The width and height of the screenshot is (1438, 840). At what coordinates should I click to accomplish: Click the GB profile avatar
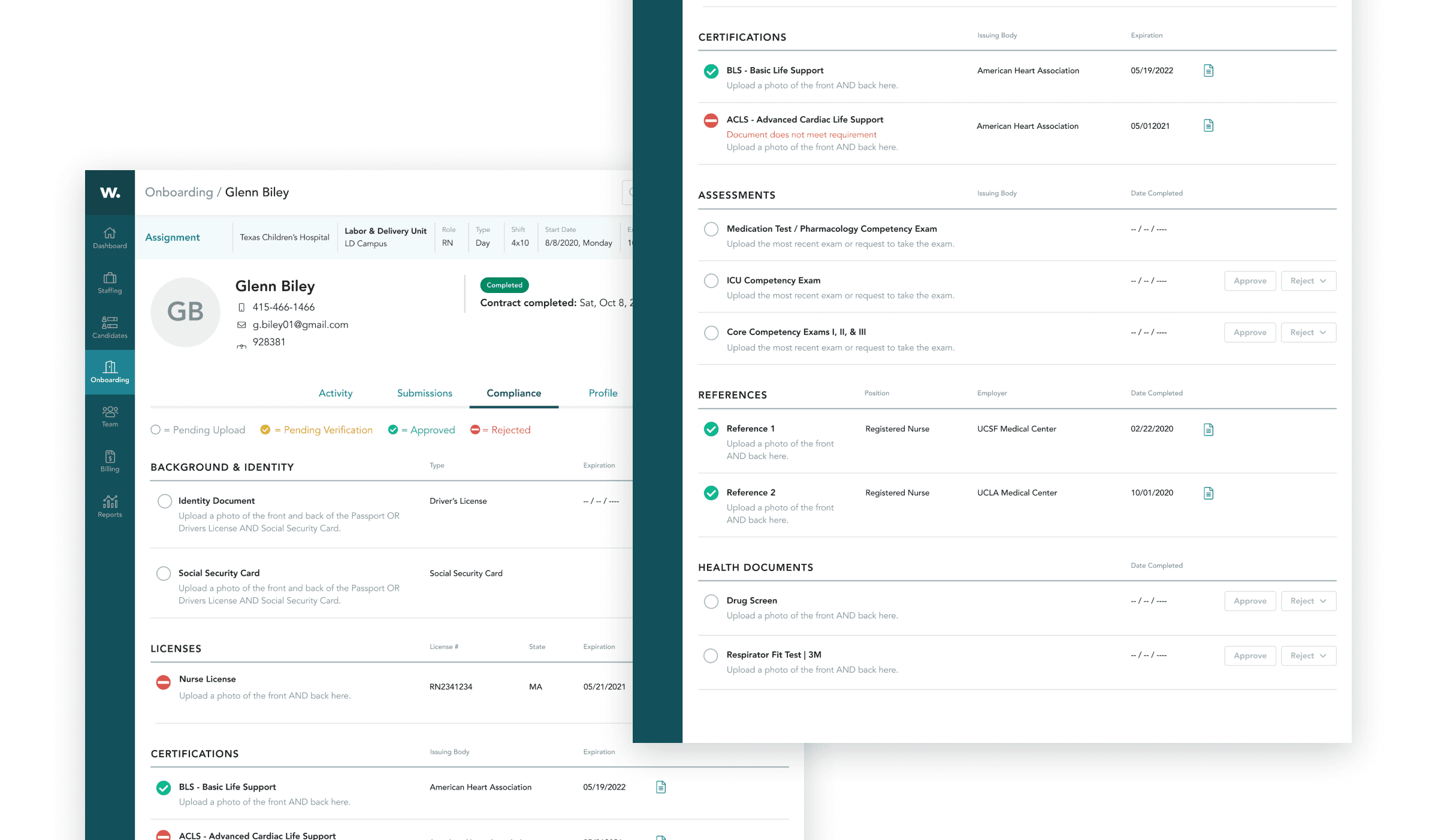point(185,312)
